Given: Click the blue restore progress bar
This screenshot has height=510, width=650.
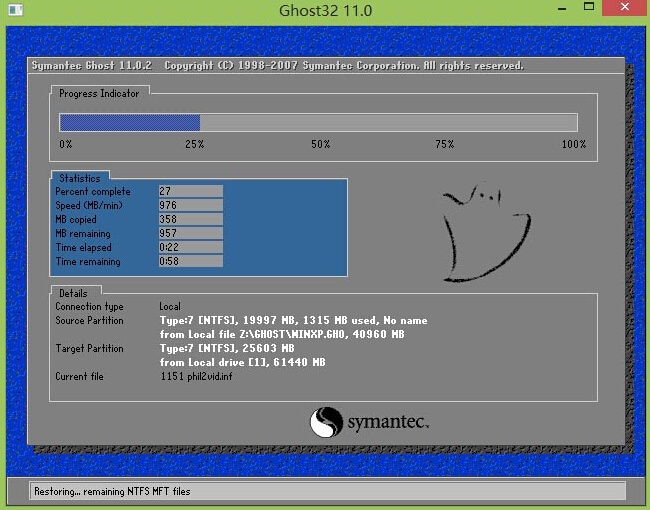Looking at the screenshot, I should (x=318, y=123).
